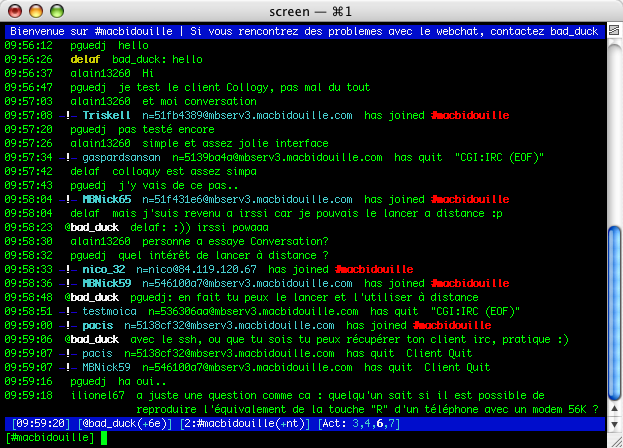Click the scrollbar down arrow
The image size is (623, 448).
click(x=614, y=424)
